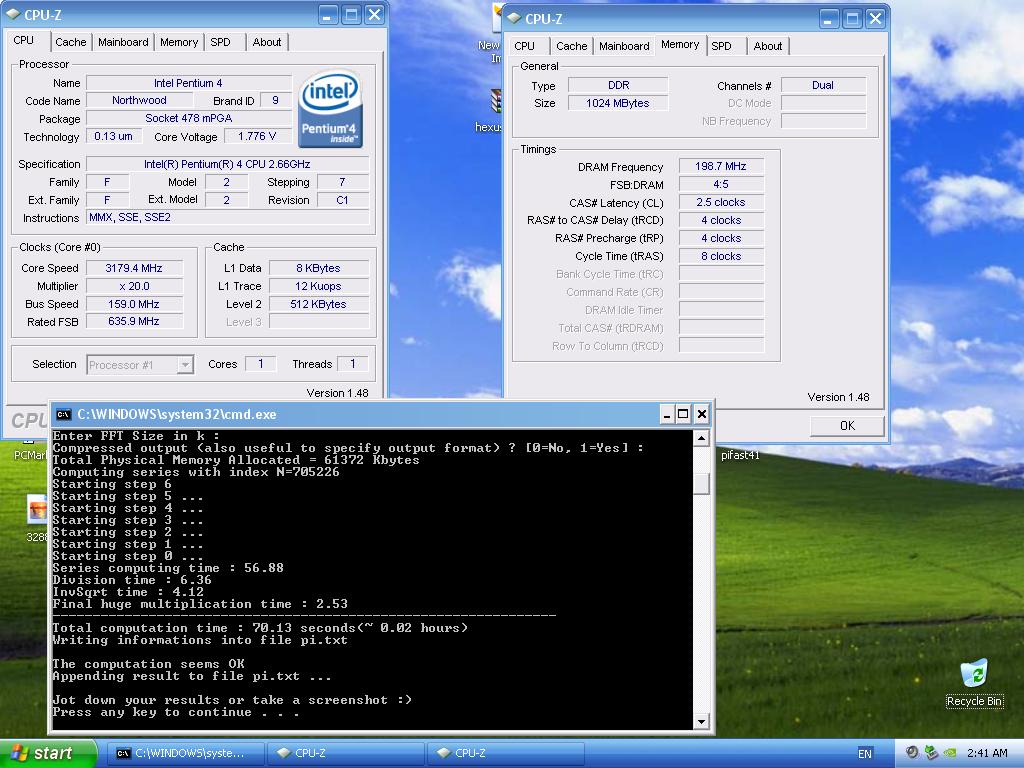Click the Core Voltage 1.776 V value
The height and width of the screenshot is (768, 1024).
point(257,136)
